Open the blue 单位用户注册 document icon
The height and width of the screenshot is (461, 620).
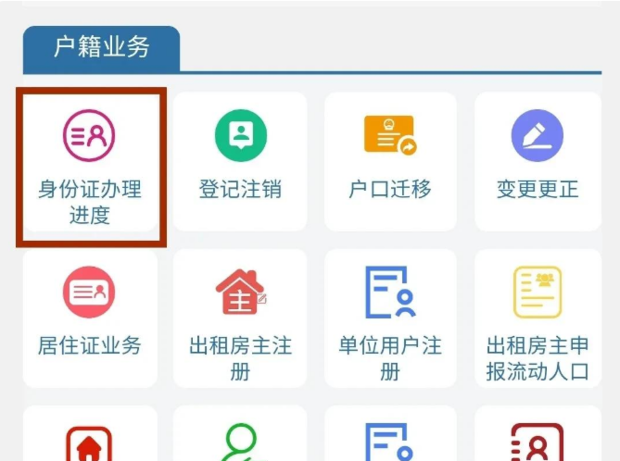390,292
